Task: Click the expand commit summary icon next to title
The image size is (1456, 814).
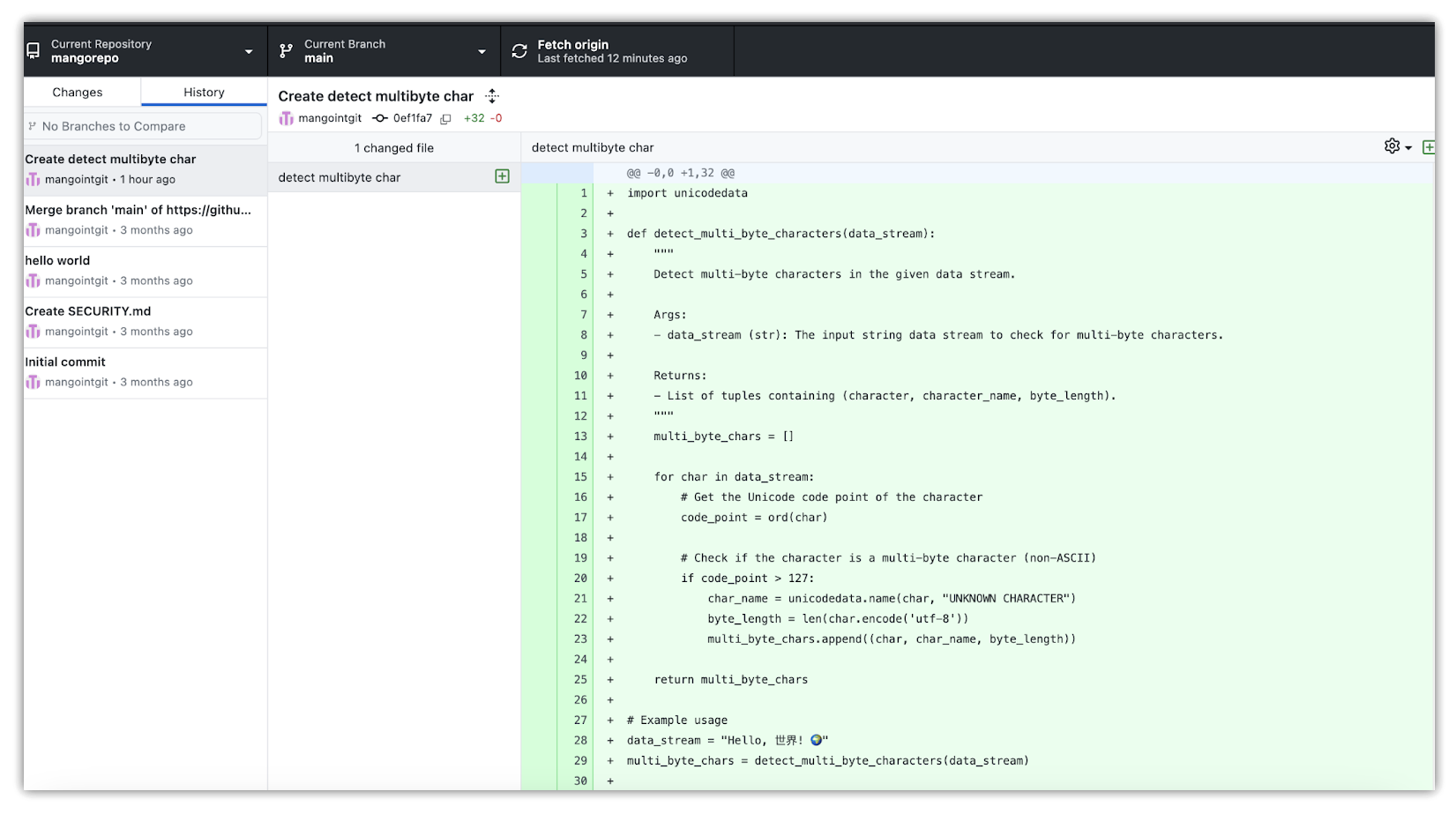Action: (x=492, y=96)
